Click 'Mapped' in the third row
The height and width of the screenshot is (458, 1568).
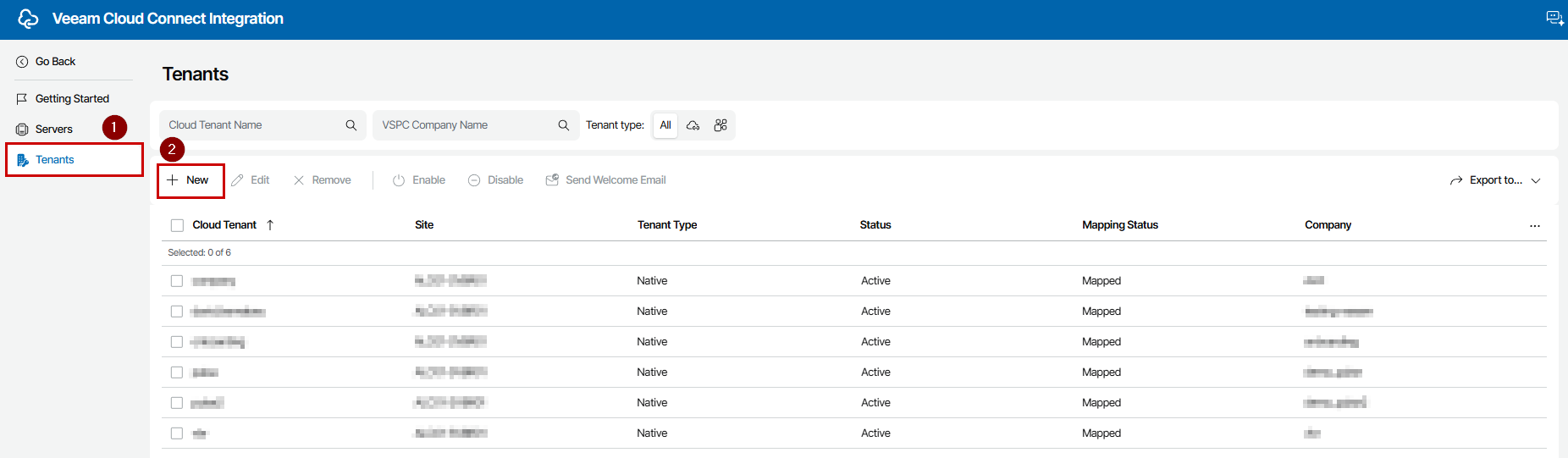[x=1101, y=342]
